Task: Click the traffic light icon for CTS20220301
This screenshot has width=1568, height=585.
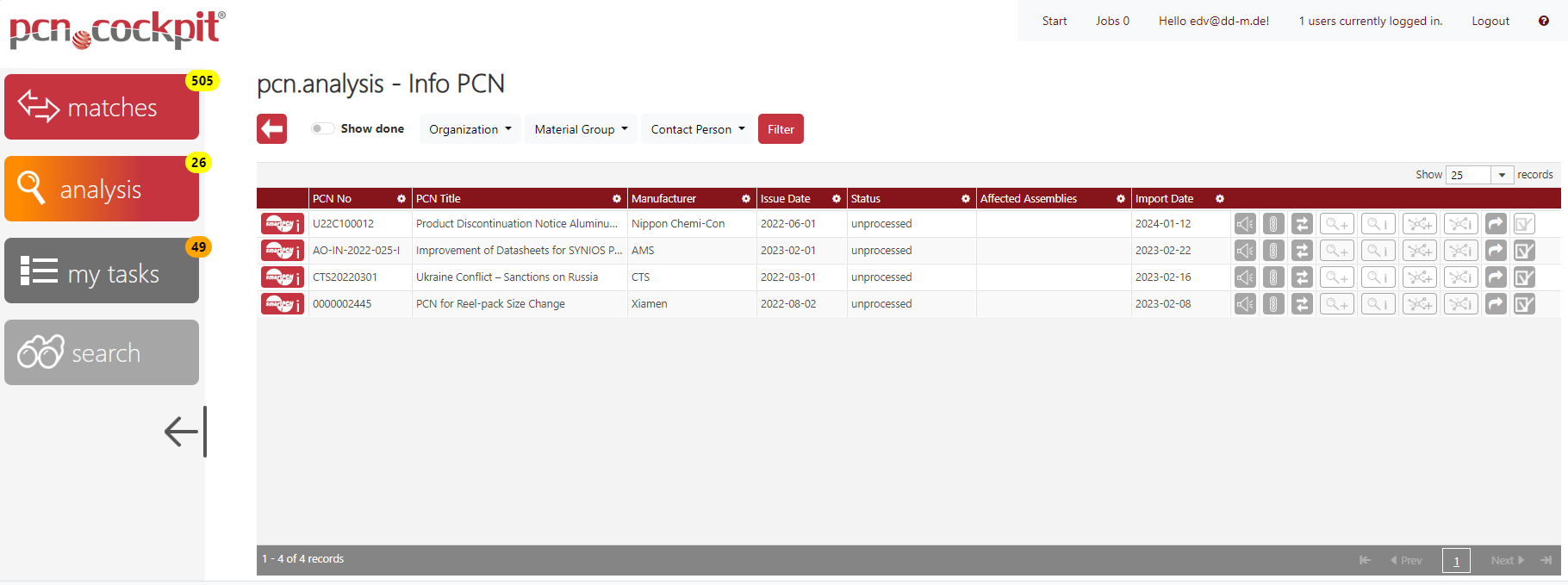Action: pos(1273,277)
